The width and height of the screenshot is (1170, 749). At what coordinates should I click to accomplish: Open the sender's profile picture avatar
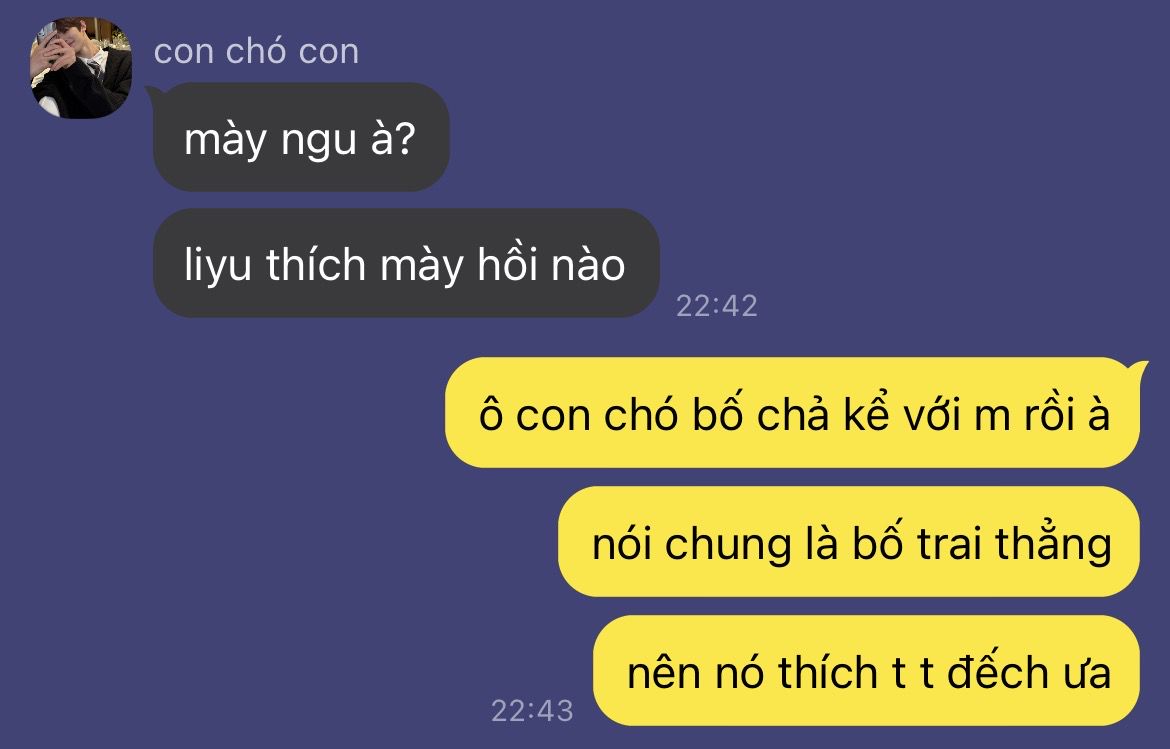[x=81, y=67]
